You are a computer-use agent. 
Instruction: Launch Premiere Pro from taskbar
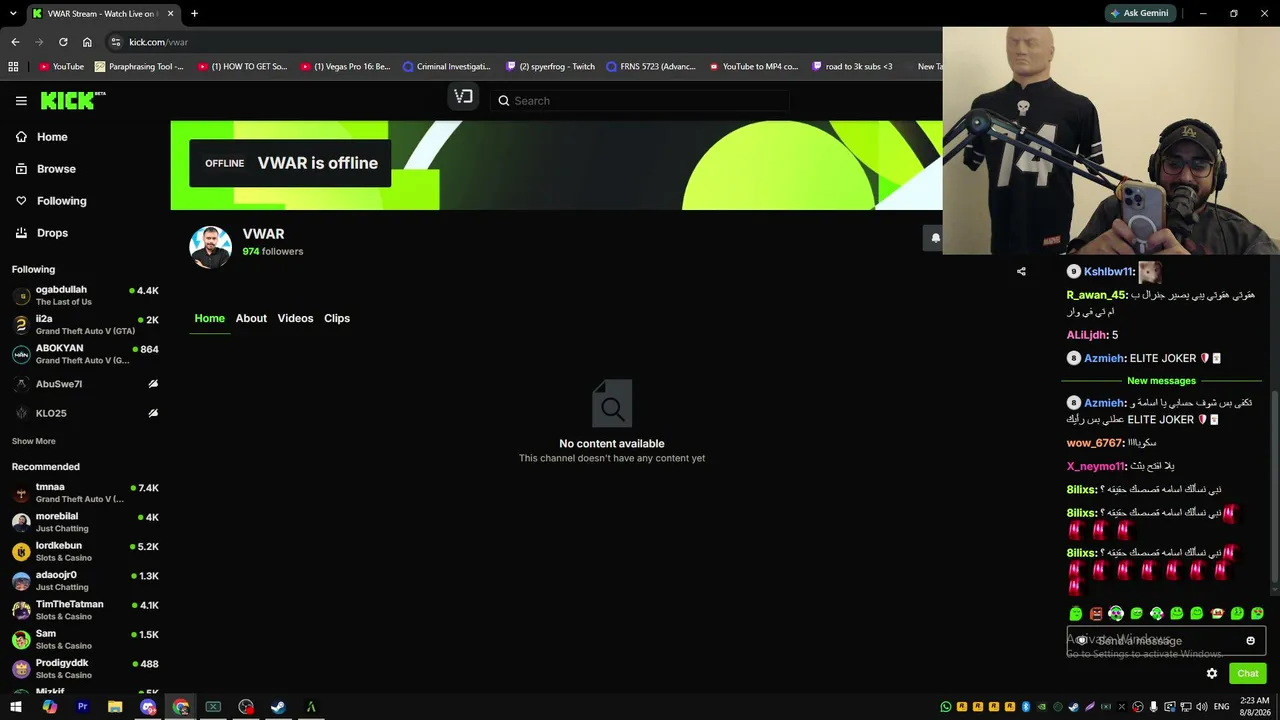point(82,707)
